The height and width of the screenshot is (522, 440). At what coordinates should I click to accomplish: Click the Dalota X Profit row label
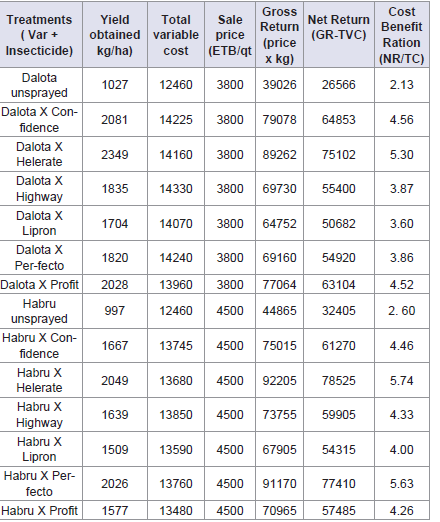pyautogui.click(x=39, y=285)
